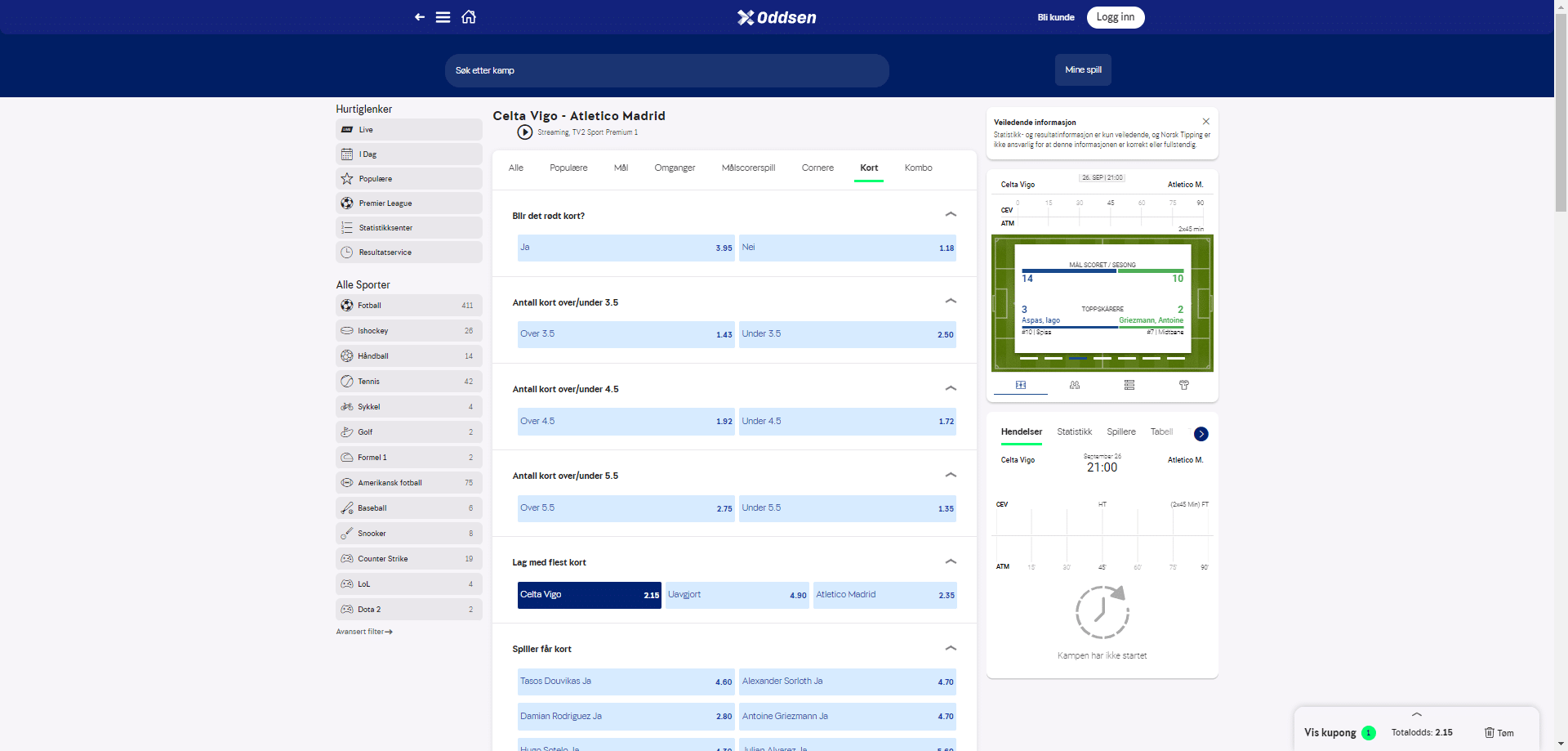Select Tennis in sports list
1568x751 pixels.
[x=409, y=382]
